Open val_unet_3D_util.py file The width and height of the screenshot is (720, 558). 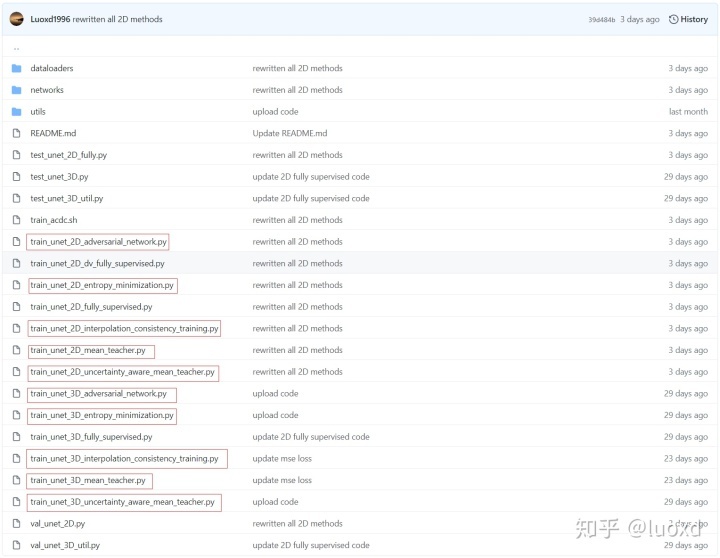(65, 545)
